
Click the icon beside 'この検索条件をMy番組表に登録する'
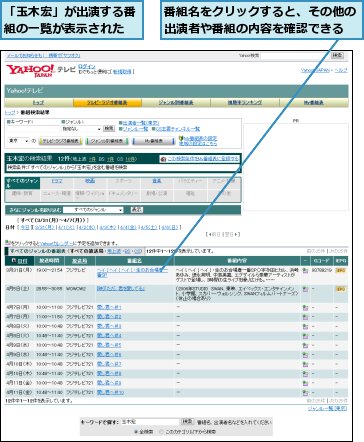tap(163, 159)
